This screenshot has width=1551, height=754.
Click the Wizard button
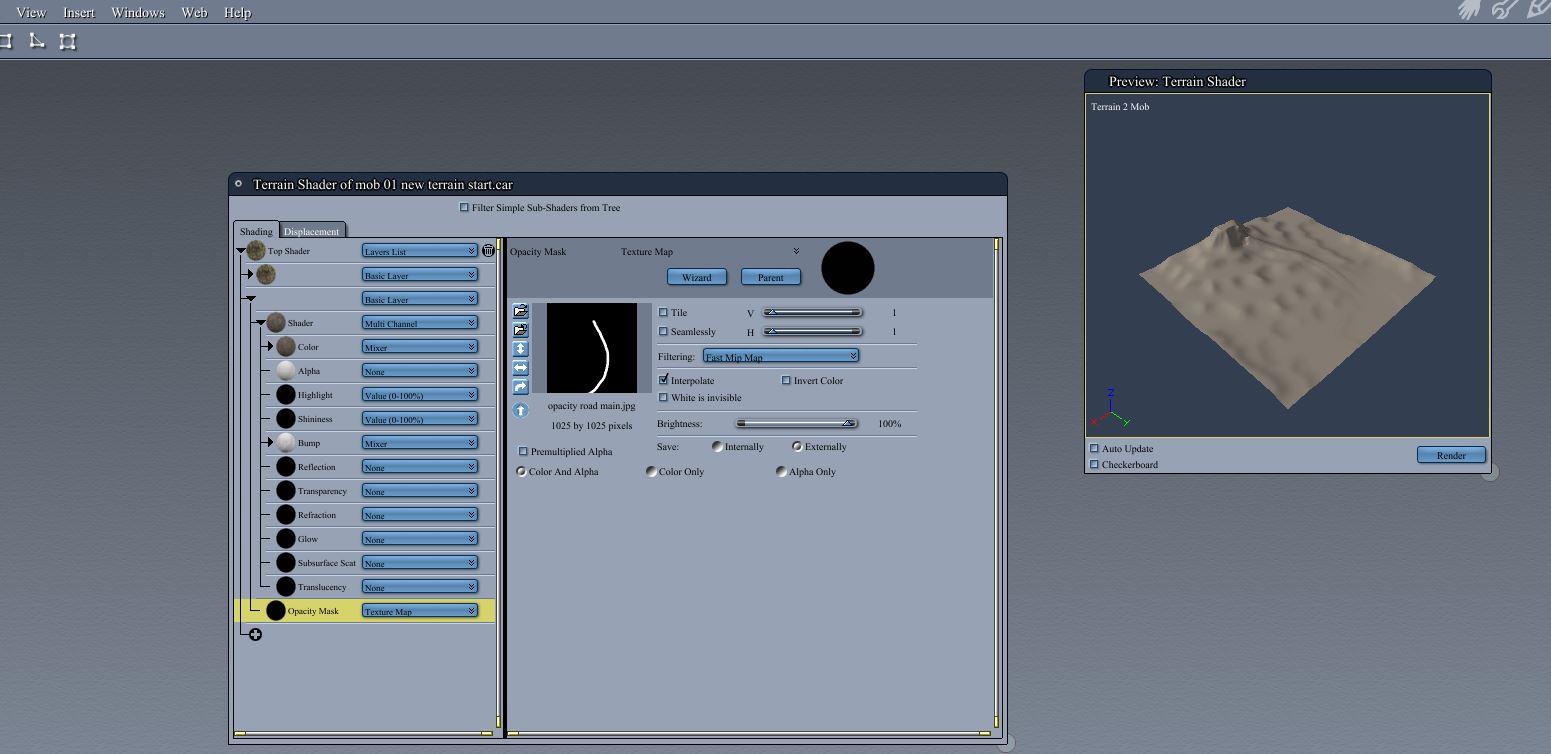pyautogui.click(x=697, y=277)
